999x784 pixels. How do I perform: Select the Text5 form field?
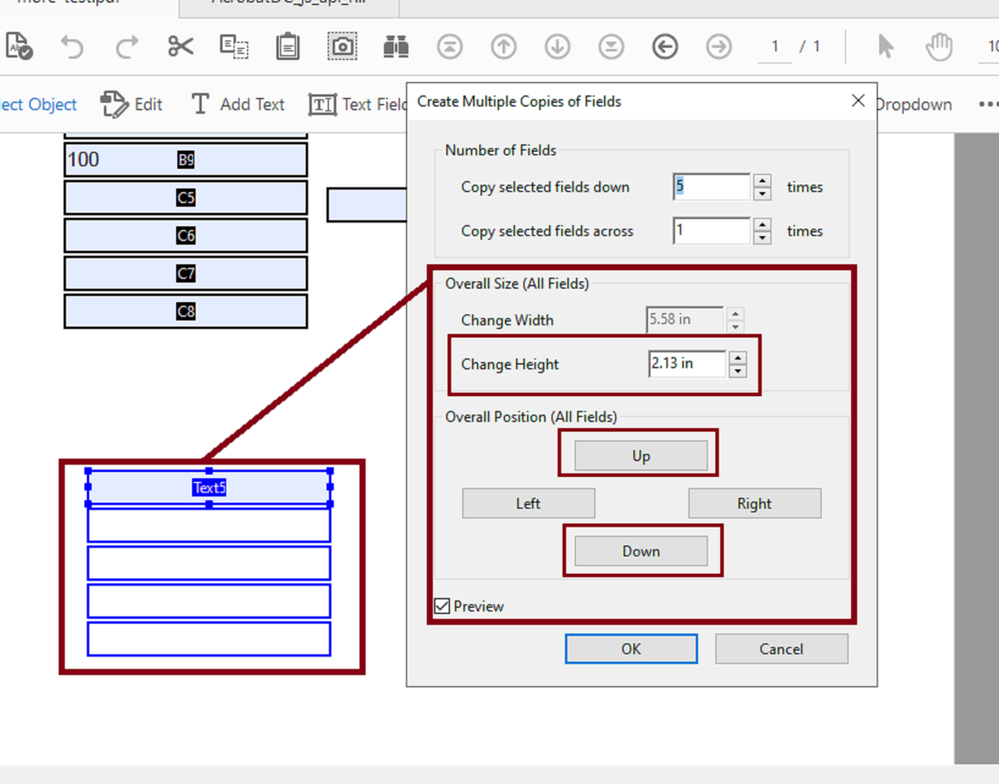tap(209, 488)
